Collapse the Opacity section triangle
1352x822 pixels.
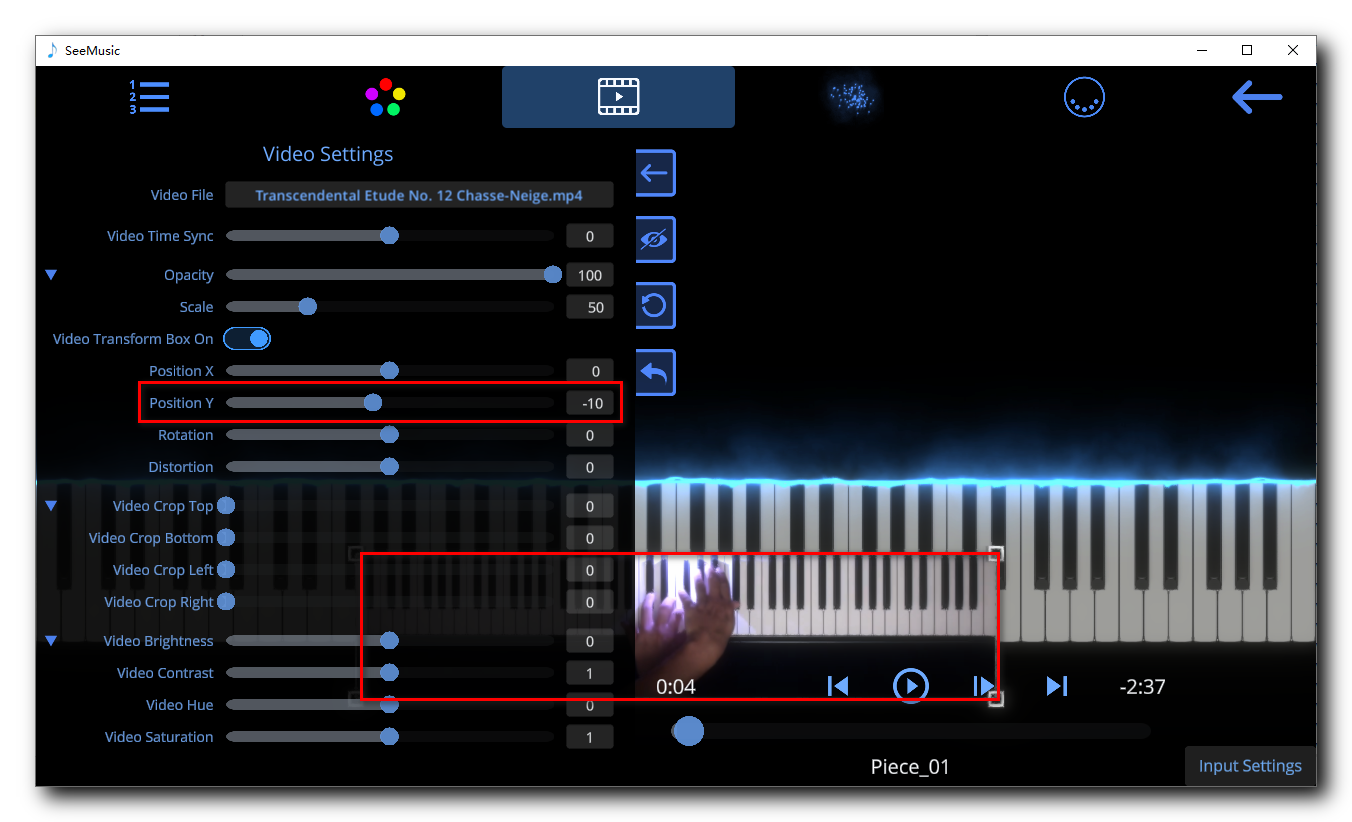click(51, 275)
